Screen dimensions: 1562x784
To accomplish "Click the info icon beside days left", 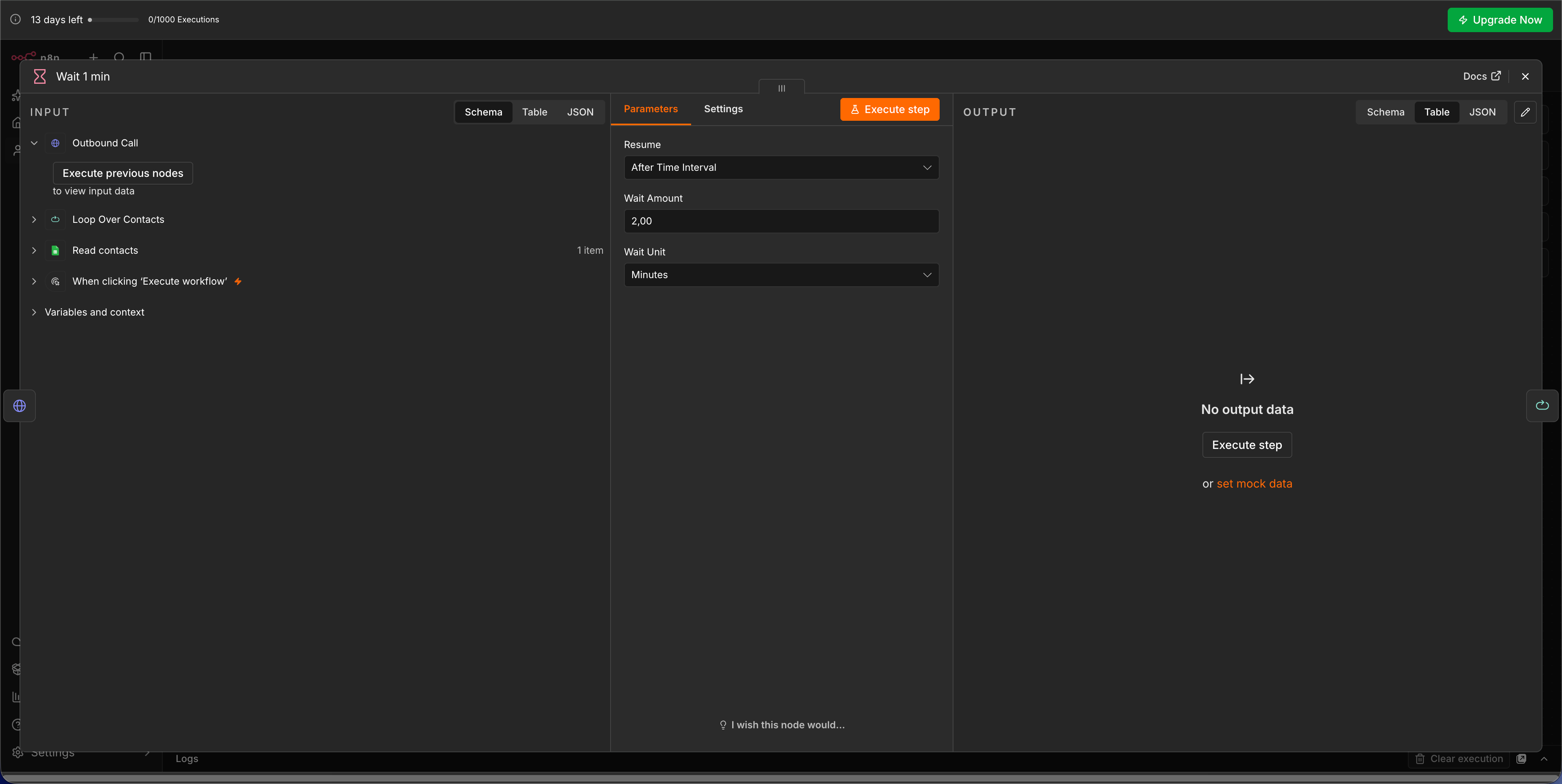I will pyautogui.click(x=15, y=20).
